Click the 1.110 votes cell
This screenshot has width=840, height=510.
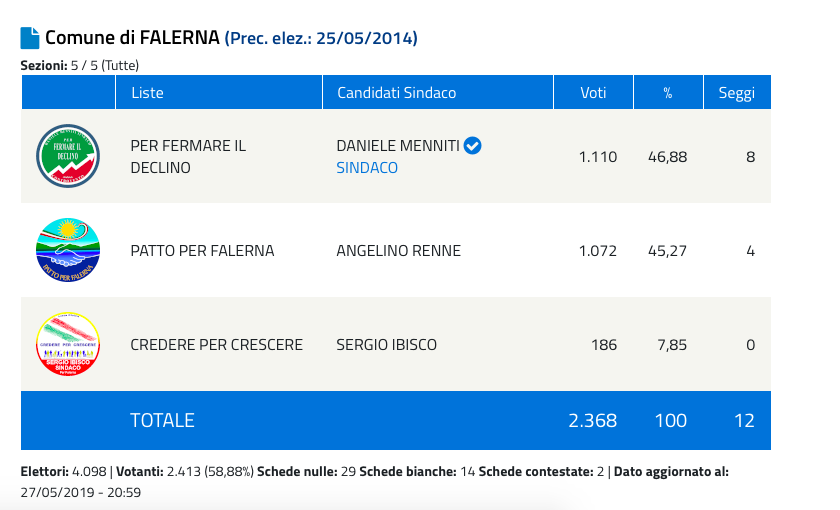pyautogui.click(x=597, y=157)
